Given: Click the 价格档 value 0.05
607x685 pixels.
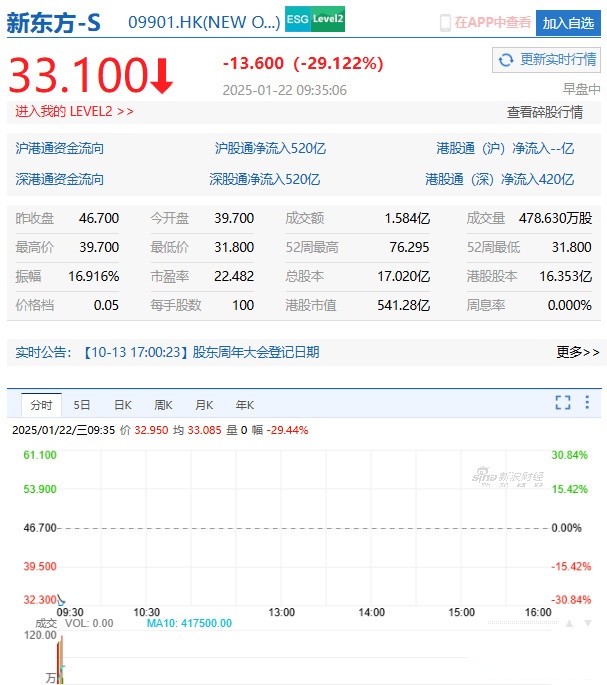Looking at the screenshot, I should coord(106,305).
